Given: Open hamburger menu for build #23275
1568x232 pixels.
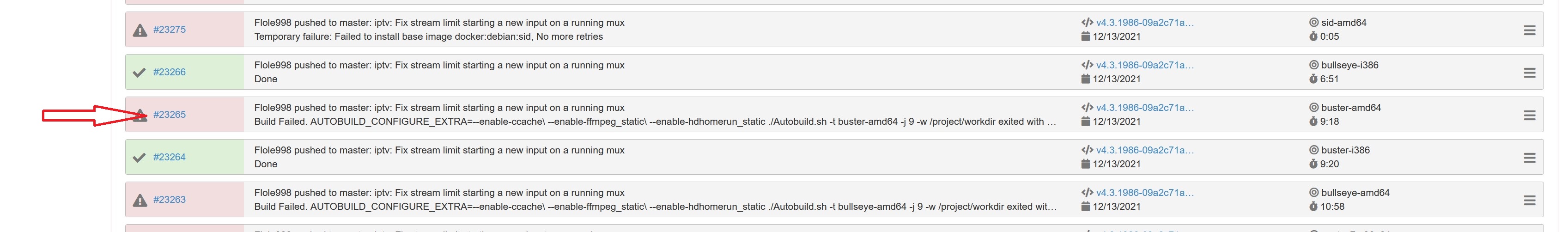Looking at the screenshot, I should (1529, 30).
